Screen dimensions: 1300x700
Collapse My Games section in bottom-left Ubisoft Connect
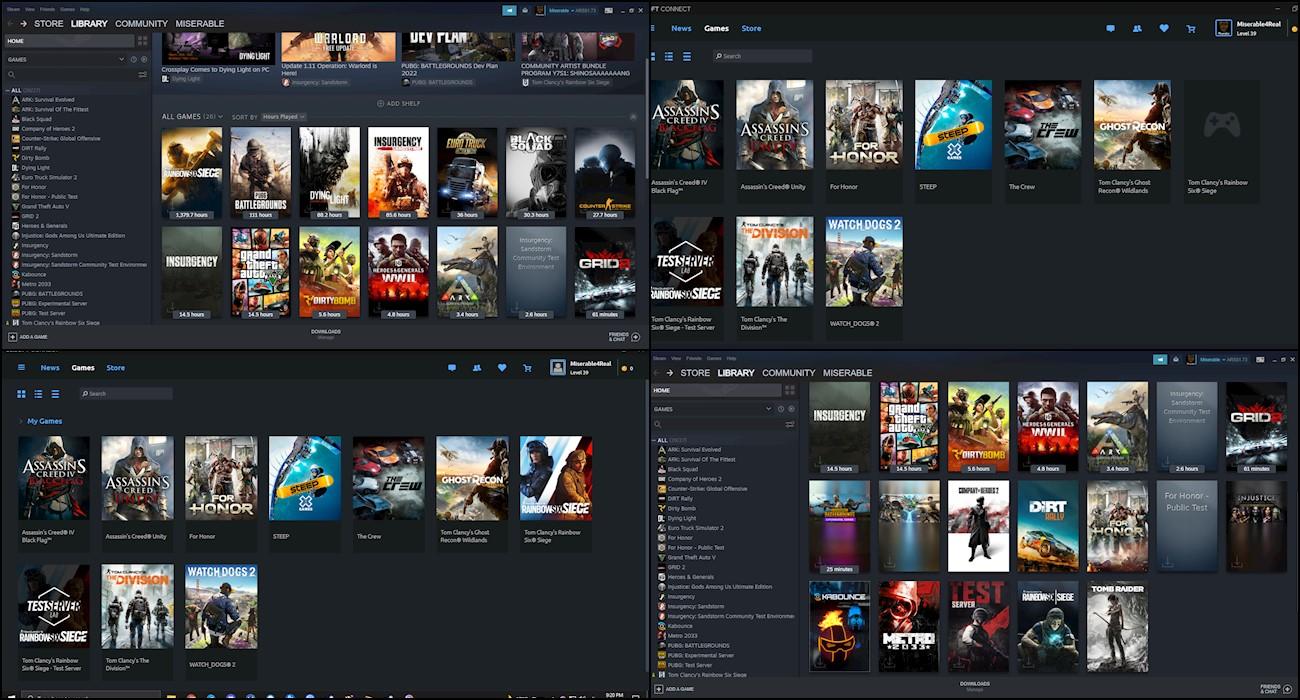point(20,421)
